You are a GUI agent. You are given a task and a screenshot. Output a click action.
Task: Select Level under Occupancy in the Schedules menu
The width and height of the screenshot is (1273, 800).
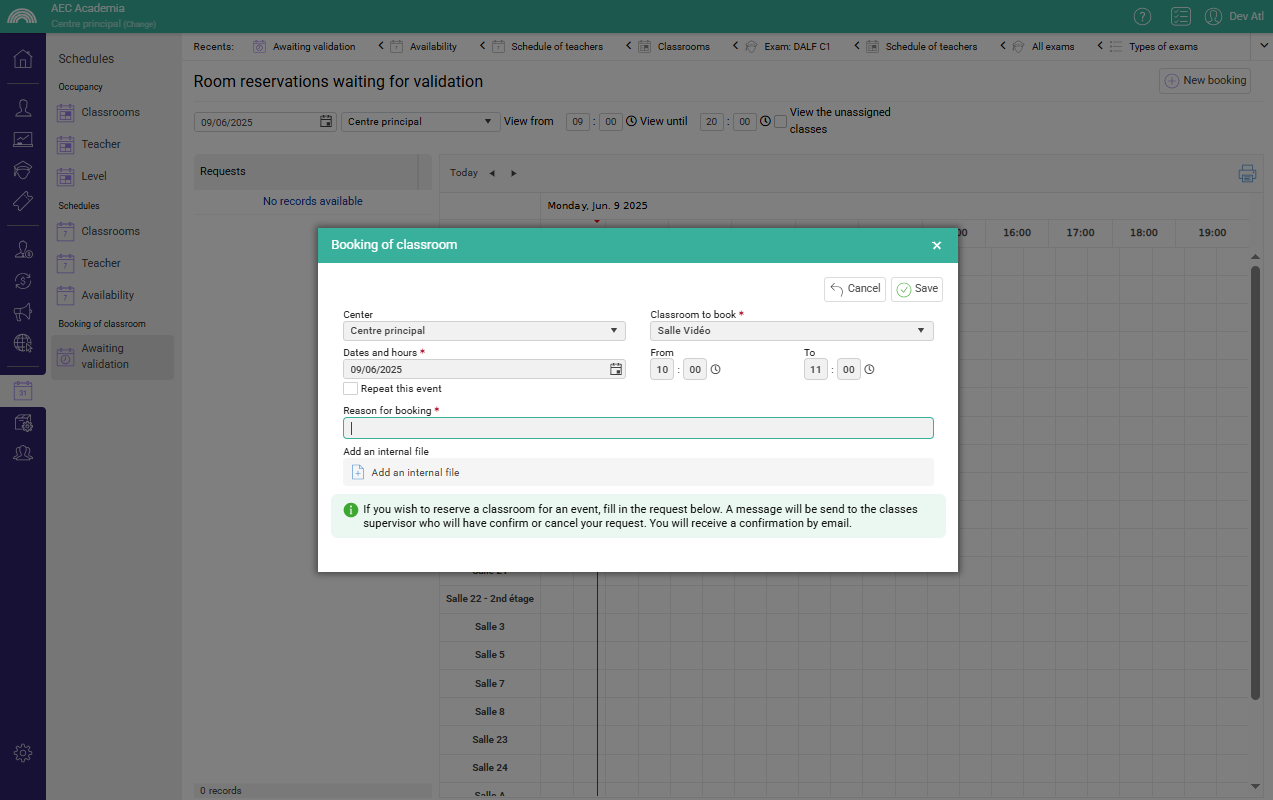[x=94, y=176]
